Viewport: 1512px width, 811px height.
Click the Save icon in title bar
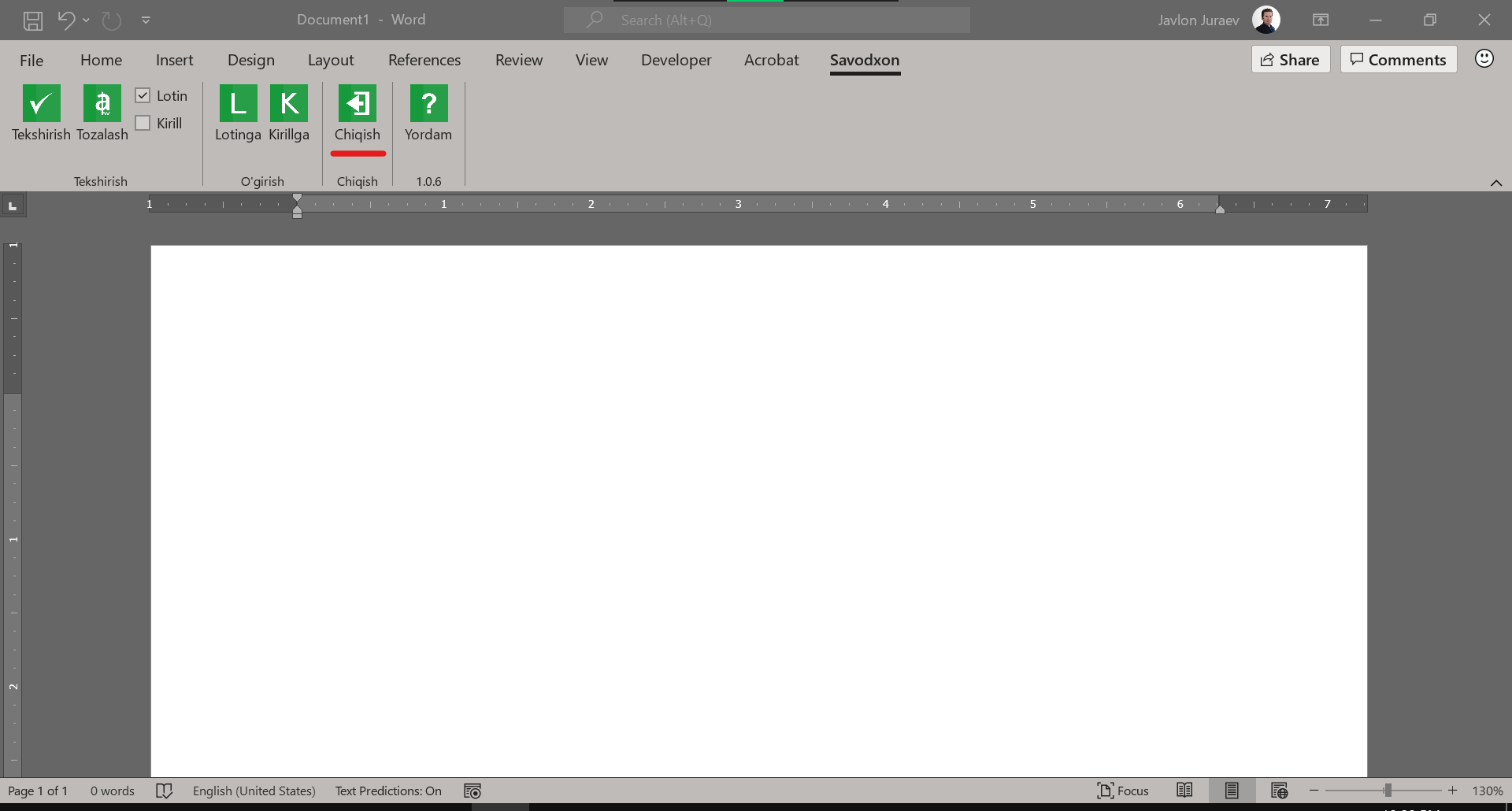point(33,20)
